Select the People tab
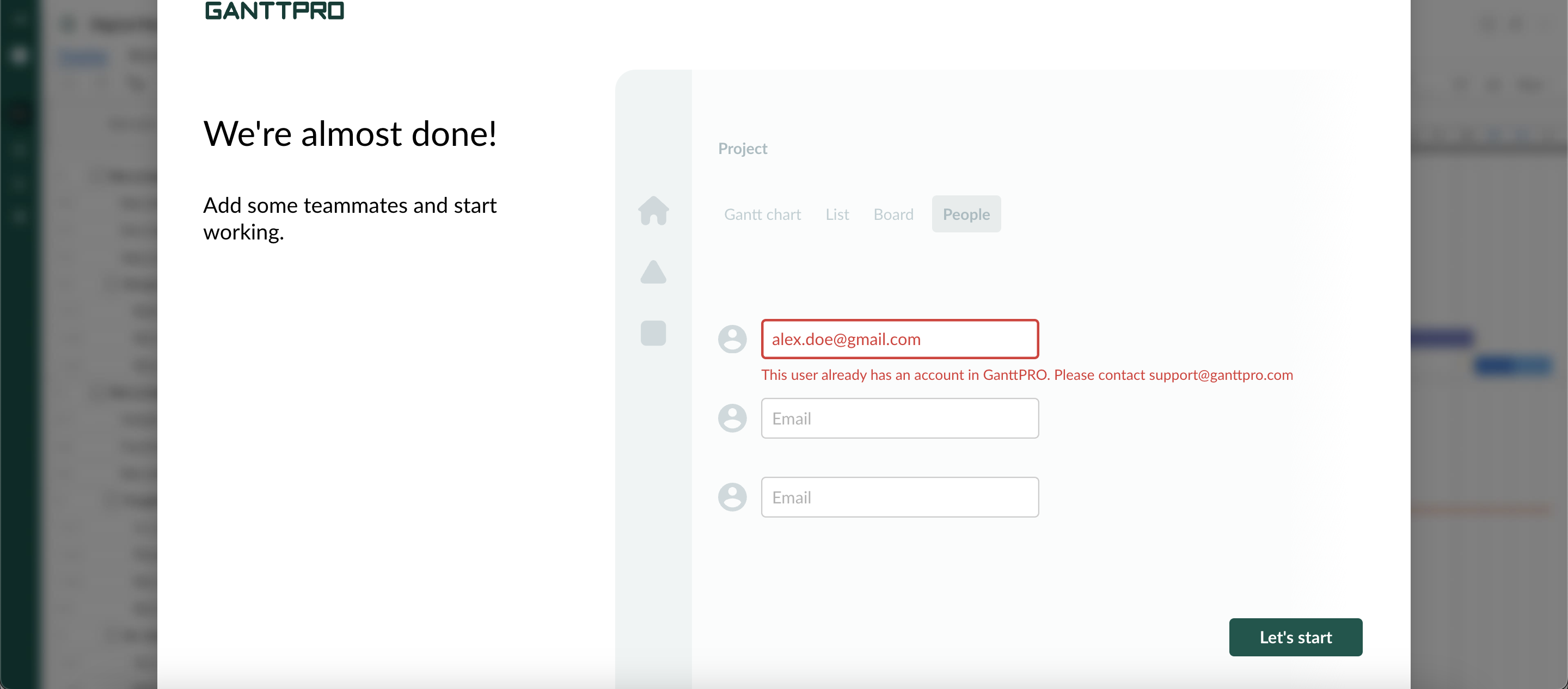This screenshot has width=1568, height=689. [966, 214]
